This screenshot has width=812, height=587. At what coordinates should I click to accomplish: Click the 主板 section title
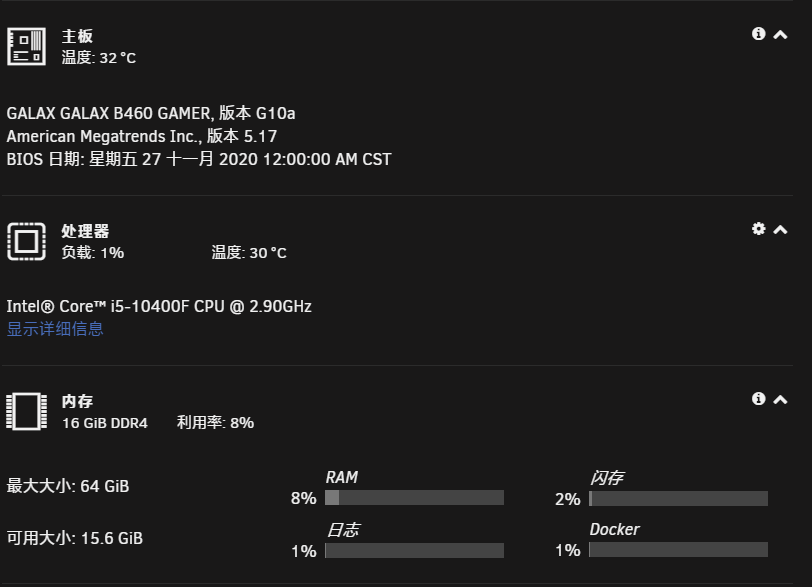click(x=77, y=36)
